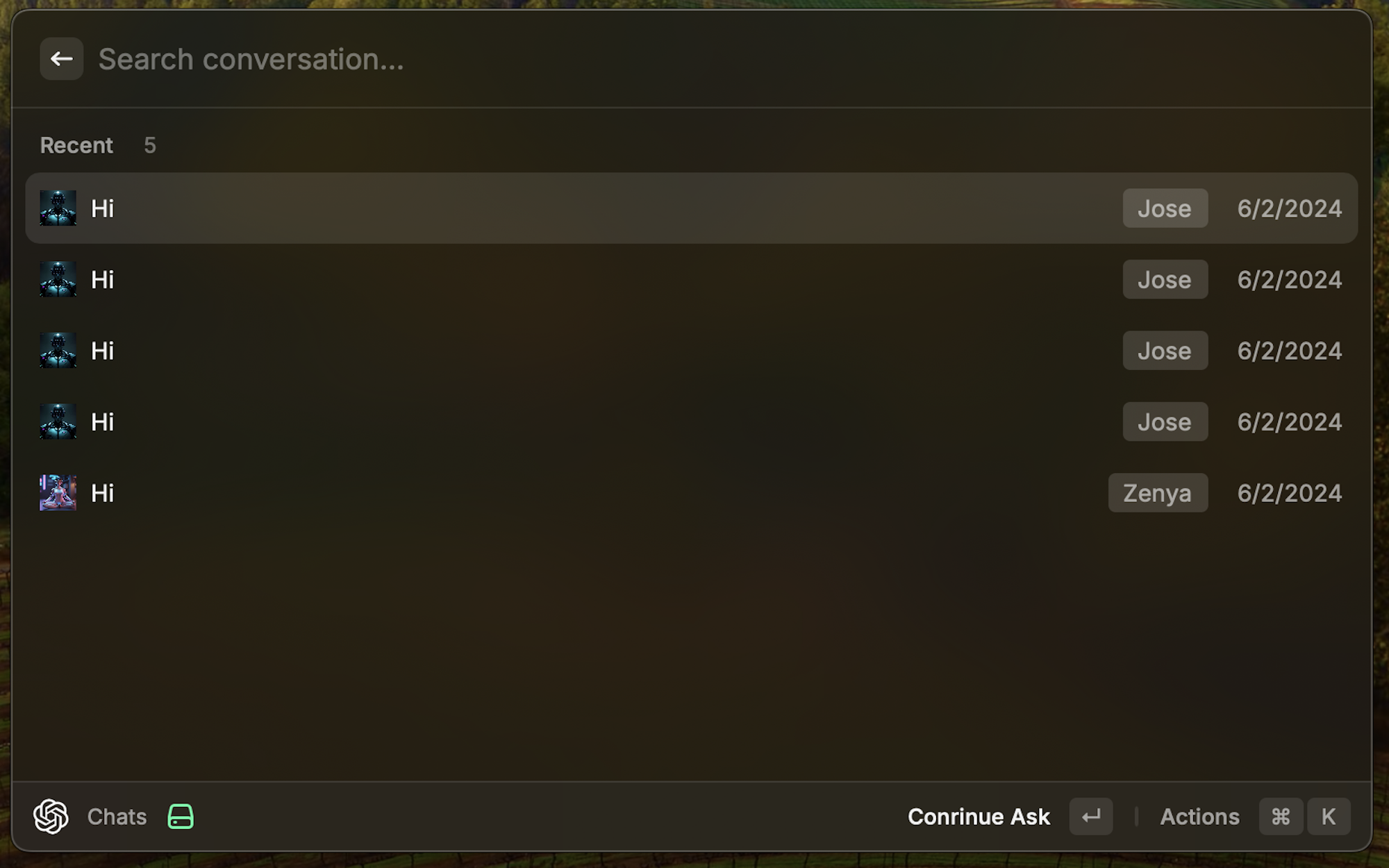Click the K key badge
This screenshot has width=1389, height=868.
coord(1329,817)
